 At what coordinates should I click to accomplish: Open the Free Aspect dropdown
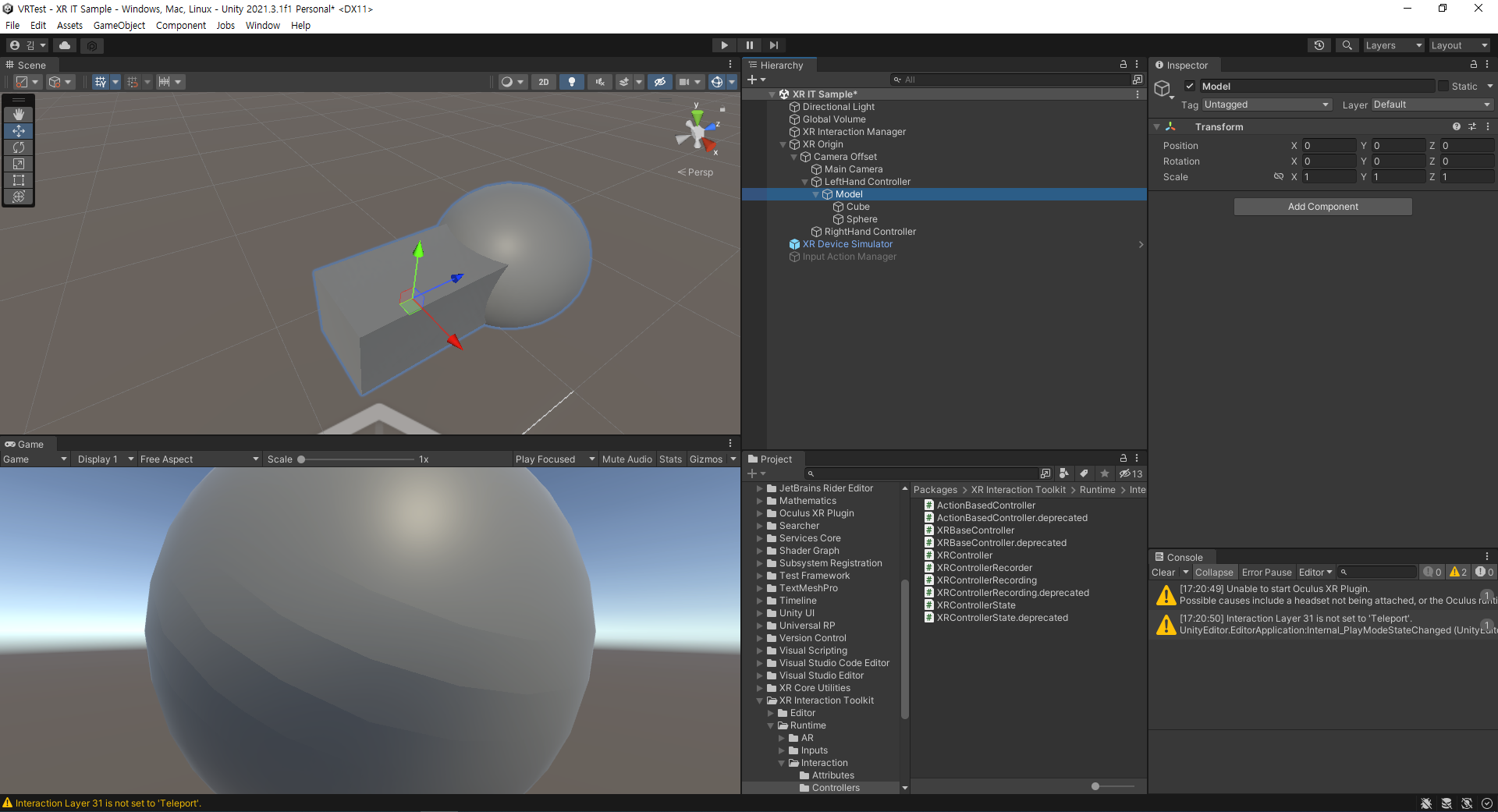point(199,459)
